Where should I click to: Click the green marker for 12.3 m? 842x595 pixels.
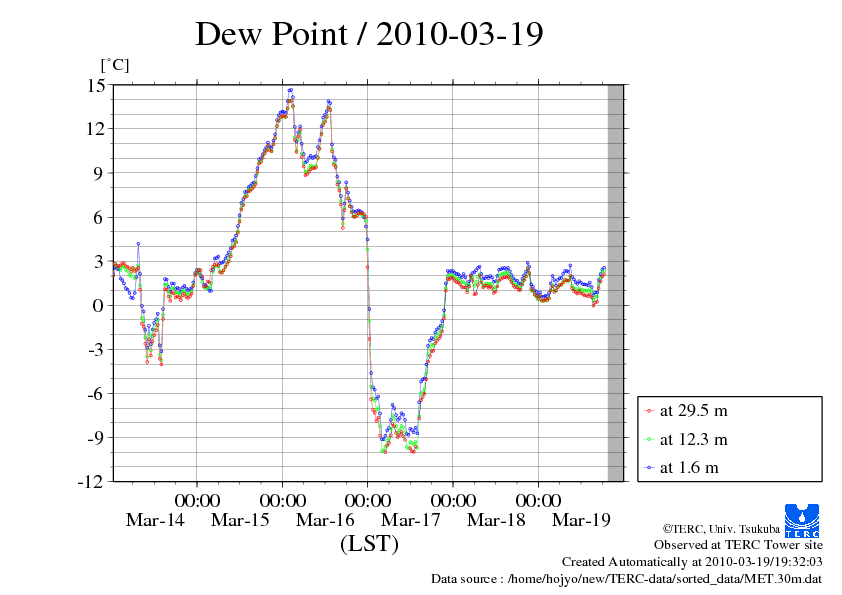[650, 439]
